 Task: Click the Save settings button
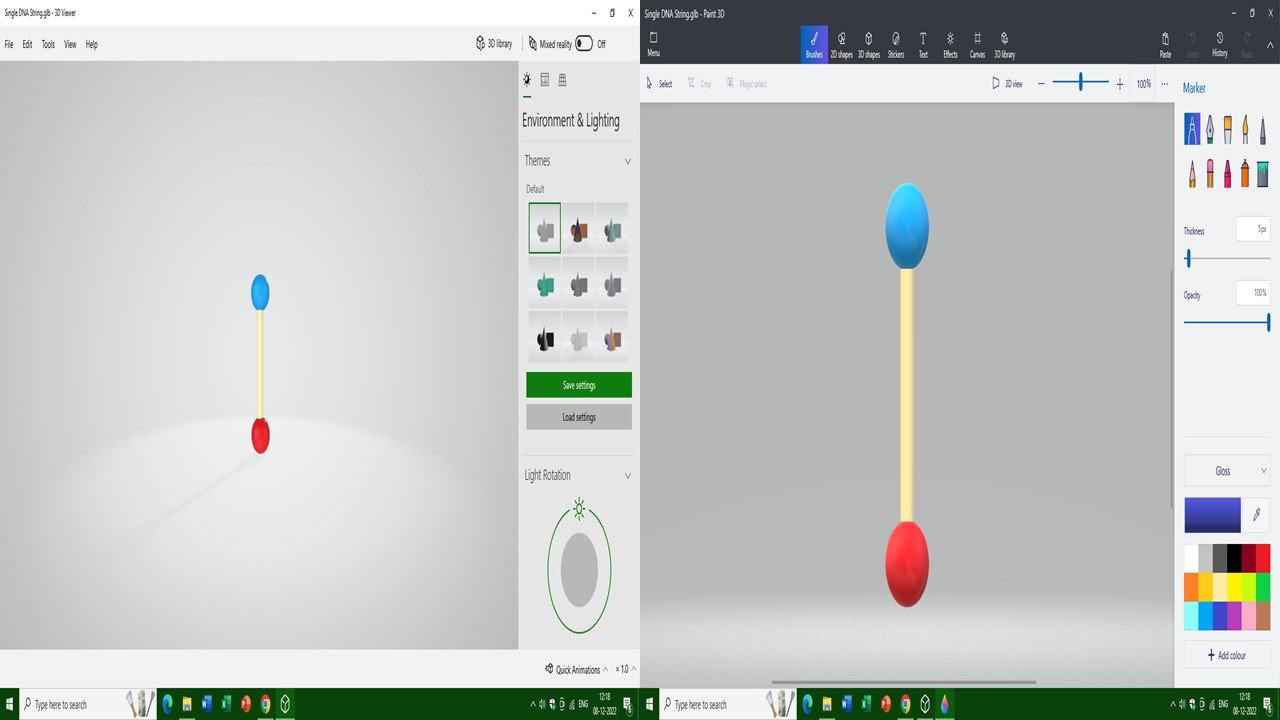(x=579, y=385)
